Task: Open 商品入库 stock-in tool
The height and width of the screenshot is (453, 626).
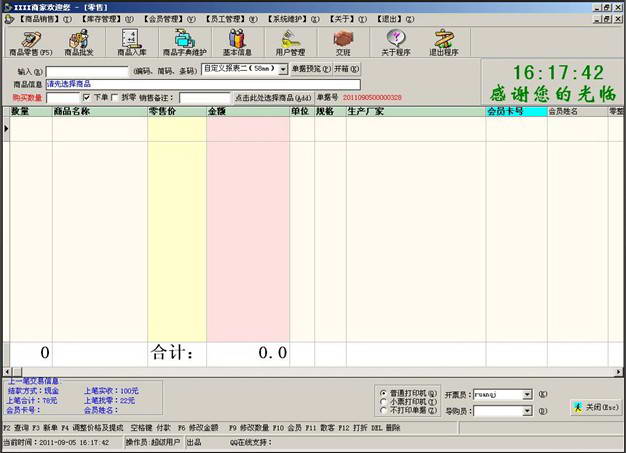Action: [x=131, y=43]
